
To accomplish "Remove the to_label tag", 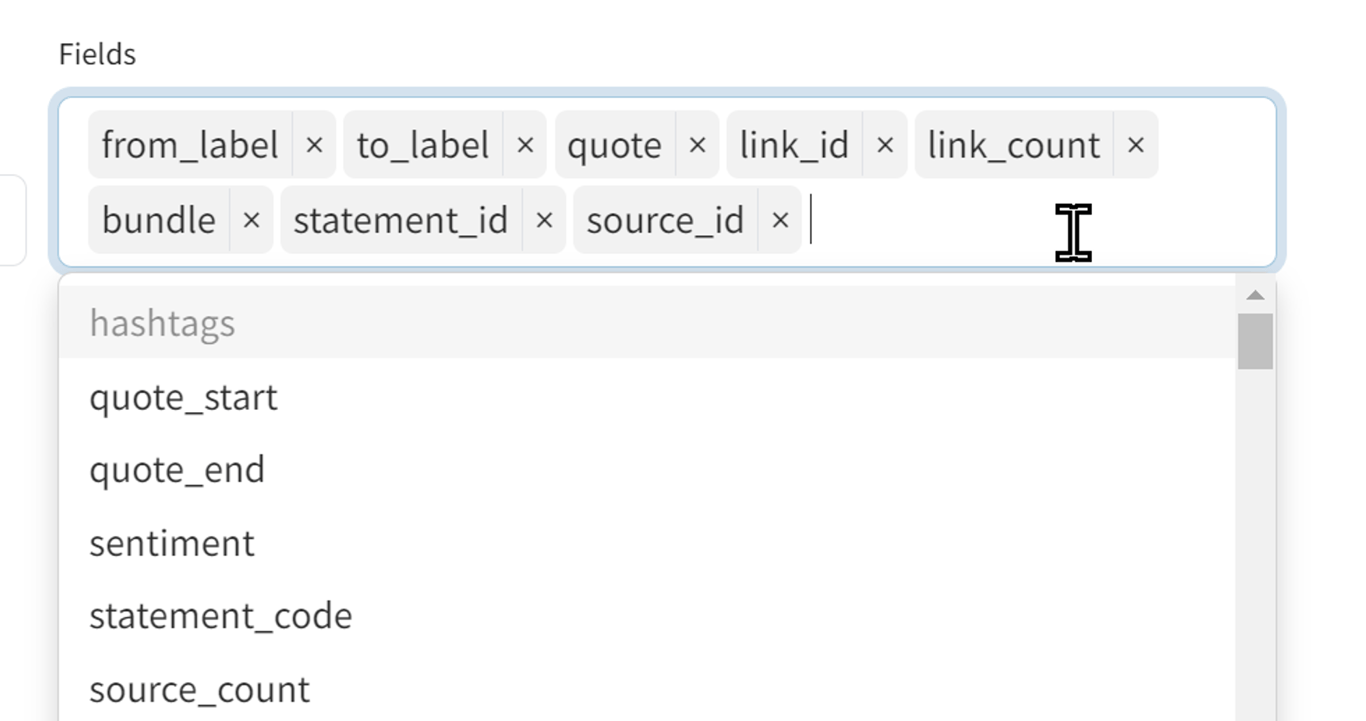I will pos(525,146).
